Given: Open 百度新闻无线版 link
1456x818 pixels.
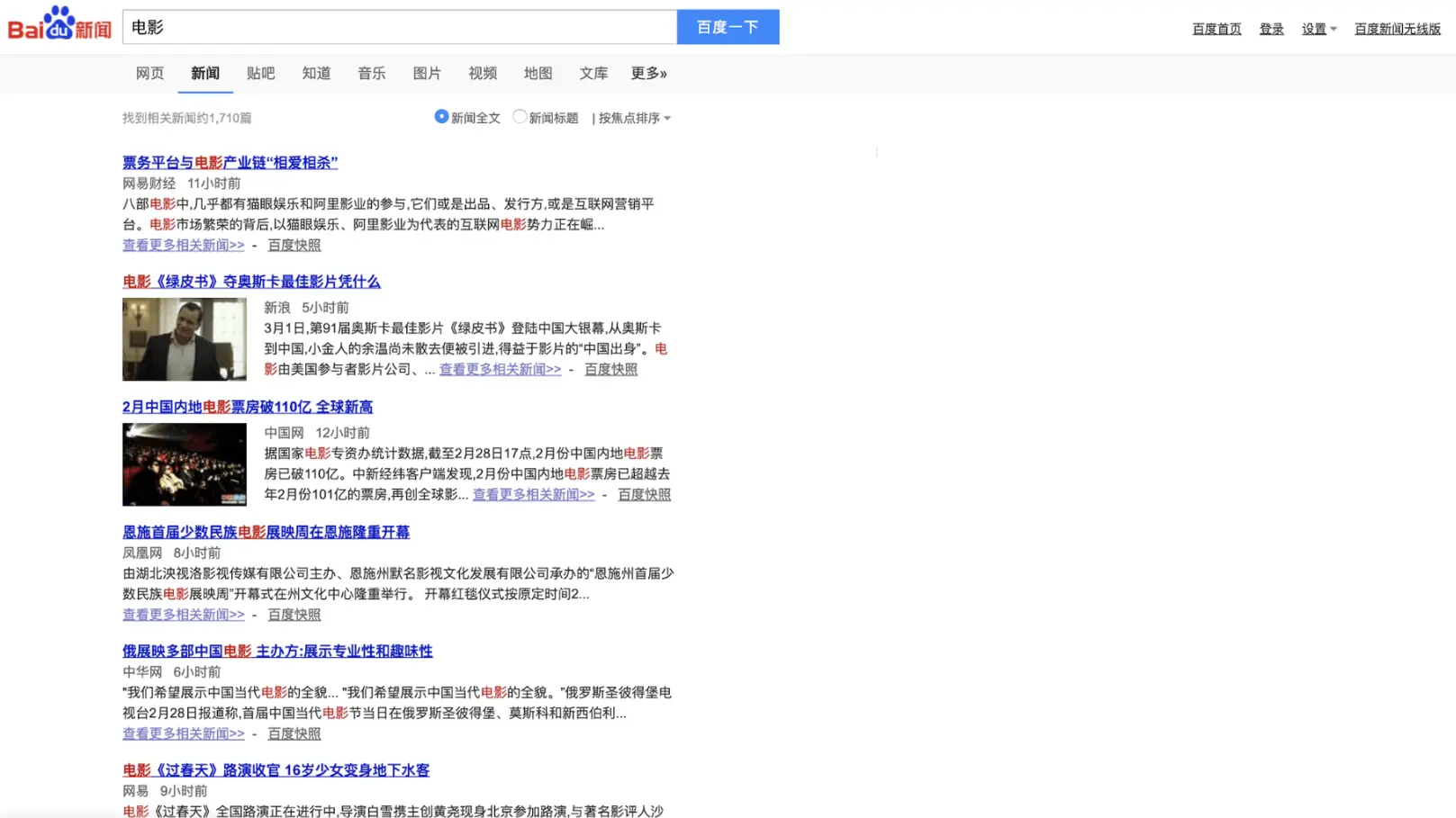Looking at the screenshot, I should tap(1397, 29).
